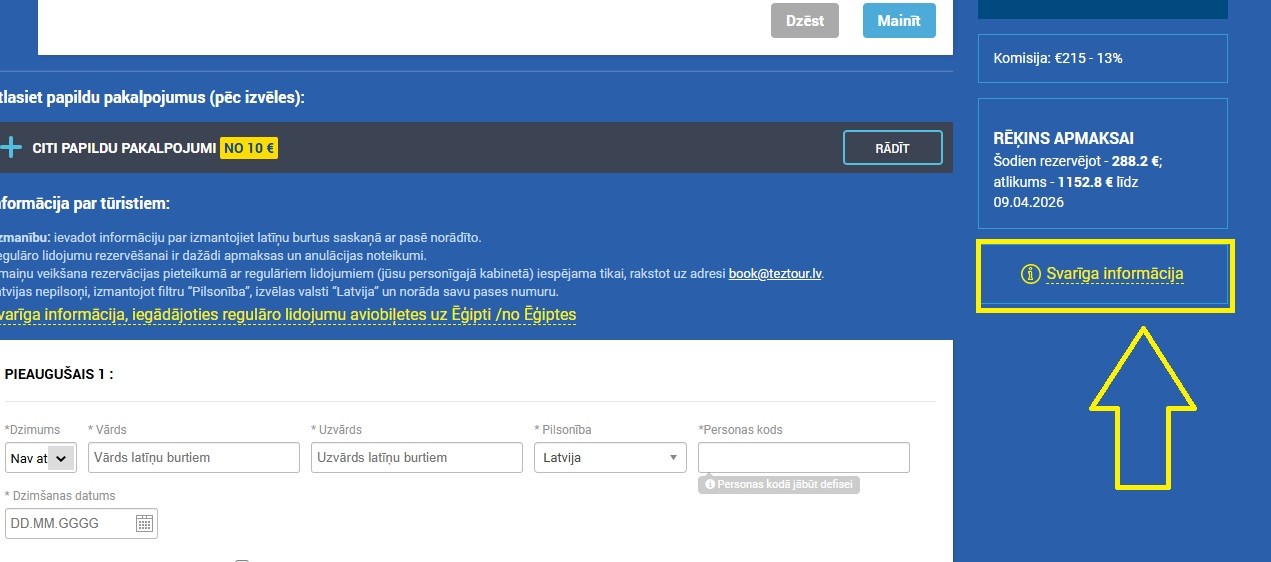Focus the Personas kods input field

[x=804, y=458]
